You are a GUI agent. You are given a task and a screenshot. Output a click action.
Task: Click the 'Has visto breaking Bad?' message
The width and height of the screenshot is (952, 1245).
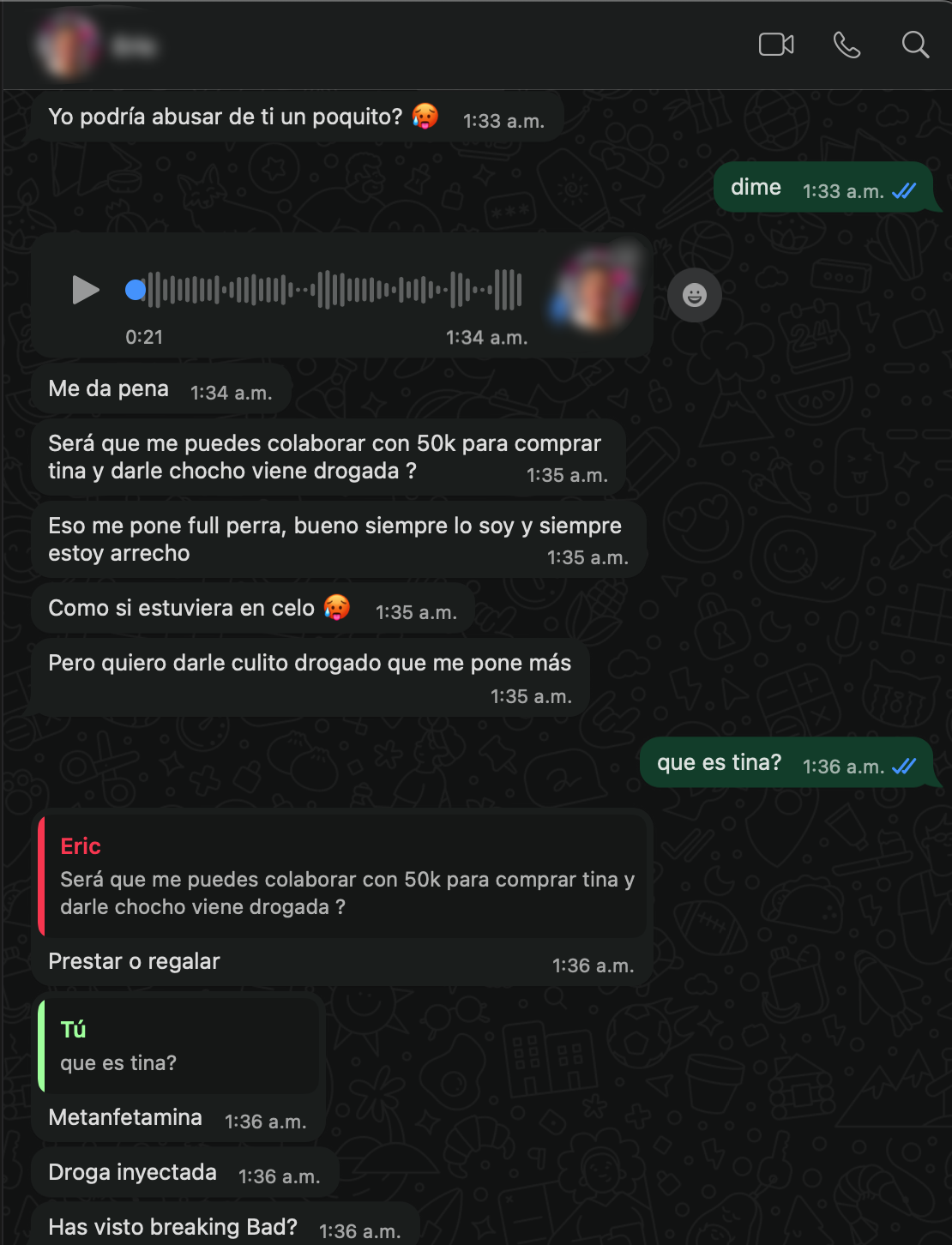click(x=225, y=1227)
